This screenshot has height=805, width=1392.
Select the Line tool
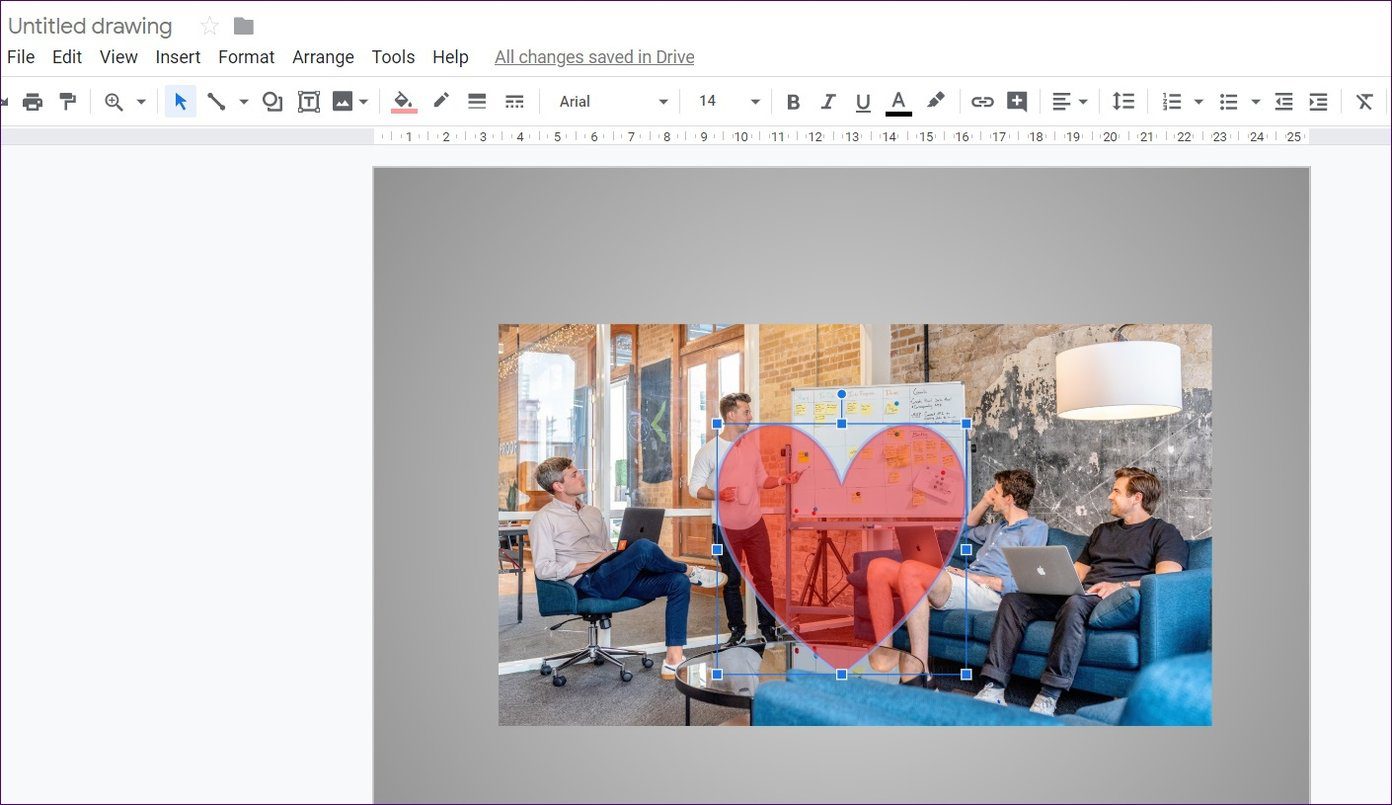click(216, 101)
